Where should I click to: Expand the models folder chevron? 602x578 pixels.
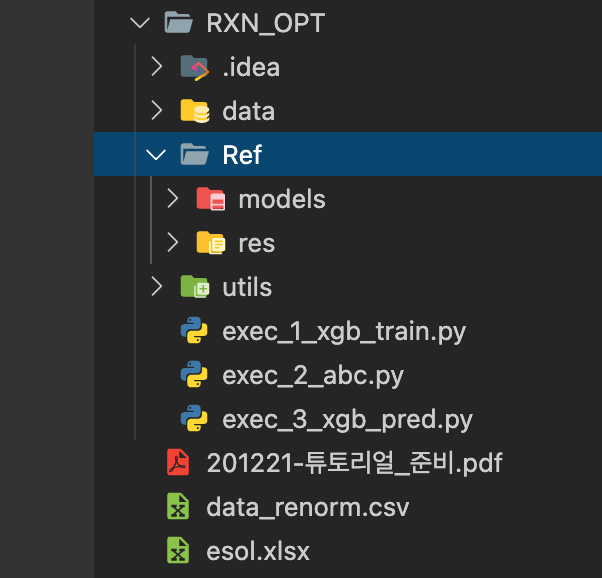[173, 199]
